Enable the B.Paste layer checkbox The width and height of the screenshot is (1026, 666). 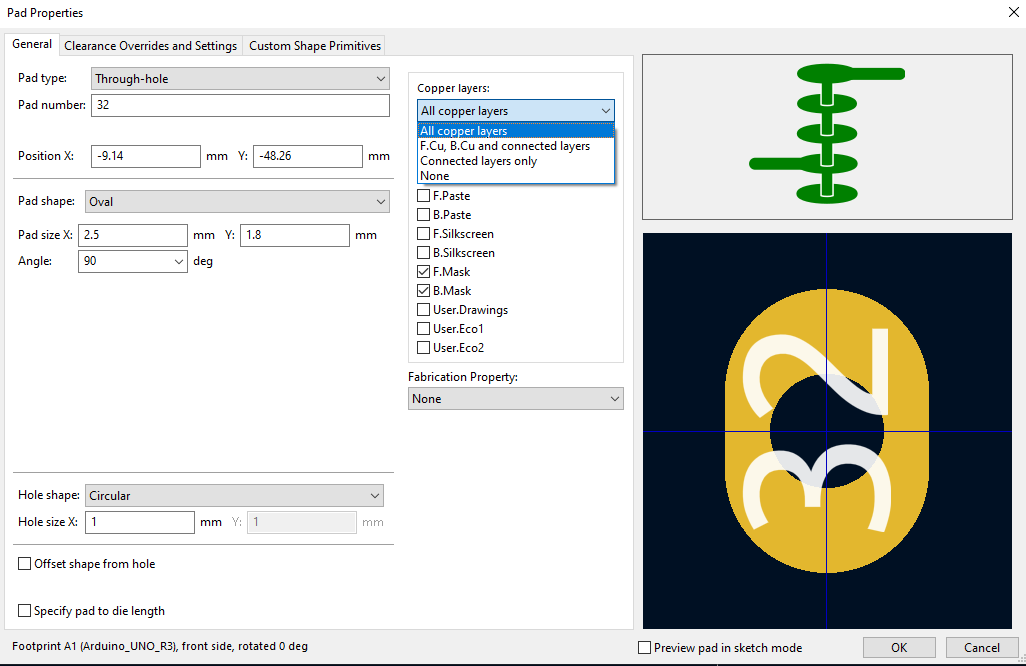tap(423, 215)
